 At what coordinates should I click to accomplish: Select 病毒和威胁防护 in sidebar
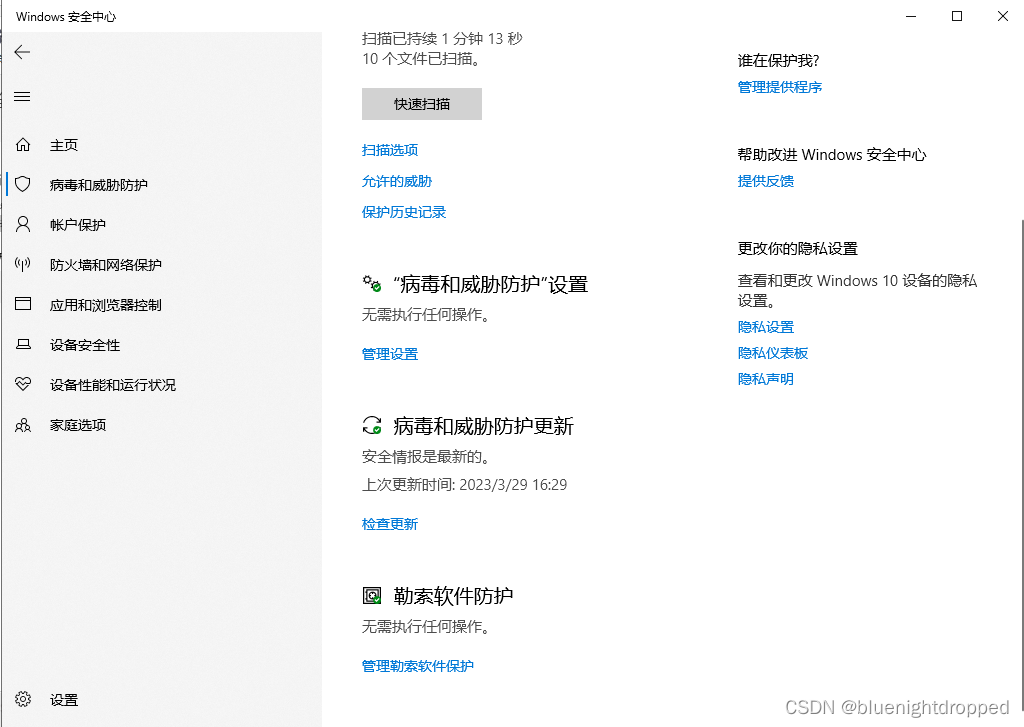point(99,185)
